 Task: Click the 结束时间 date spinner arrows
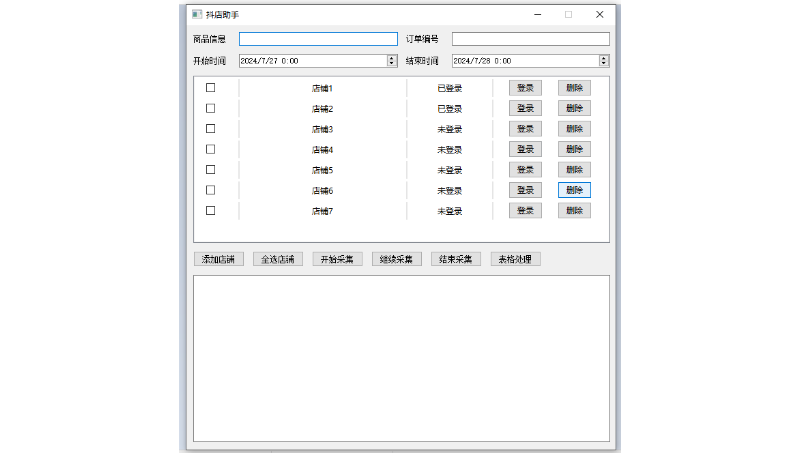point(604,61)
